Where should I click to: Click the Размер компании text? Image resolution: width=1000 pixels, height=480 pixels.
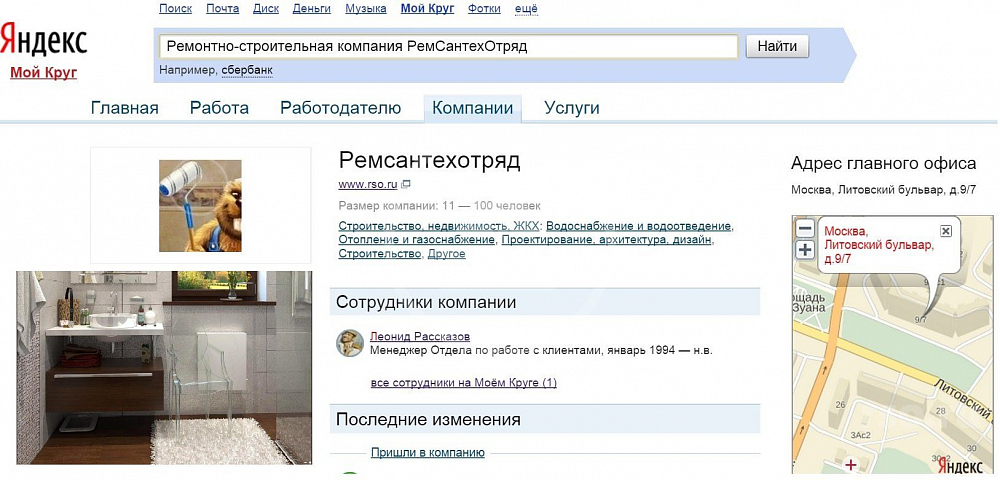click(439, 206)
